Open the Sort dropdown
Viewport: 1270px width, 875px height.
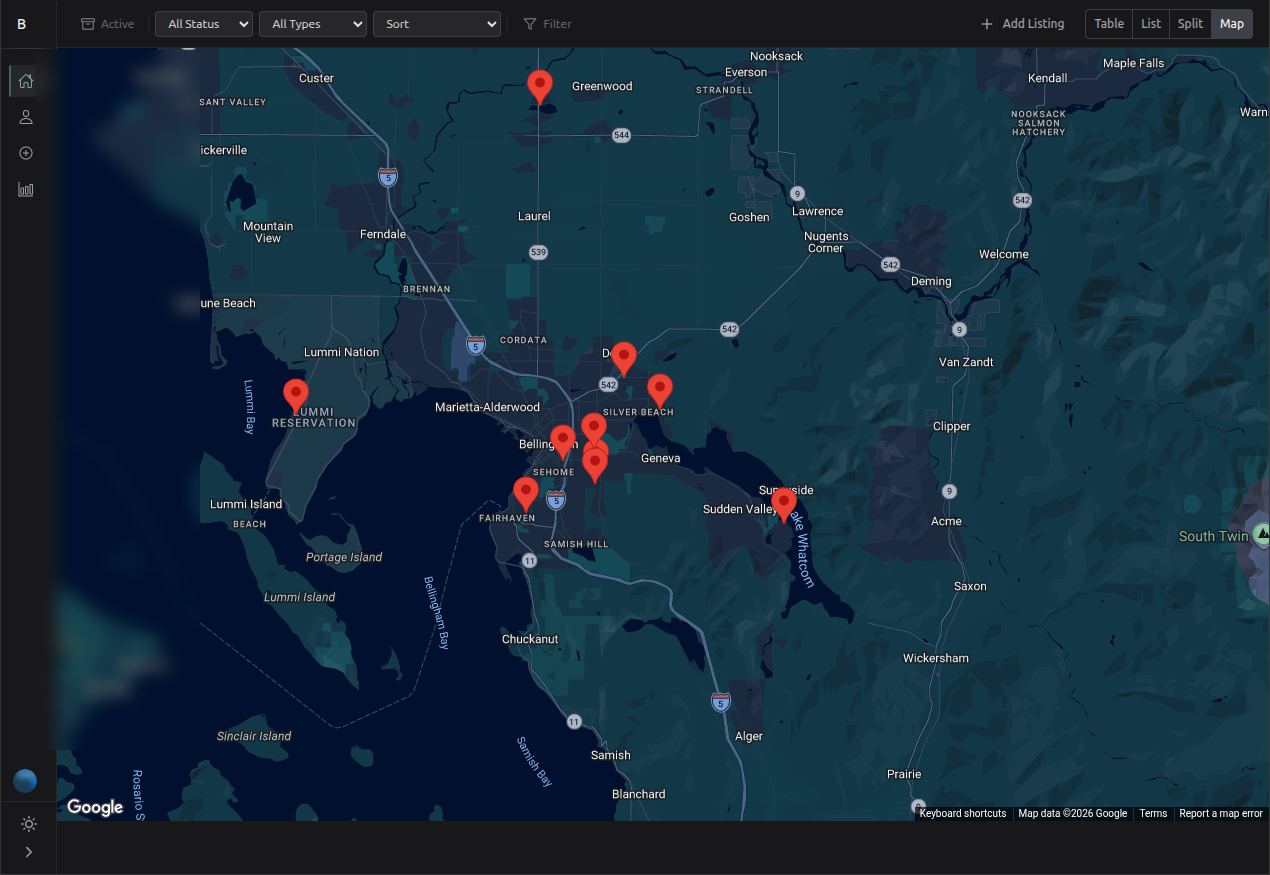coord(436,23)
